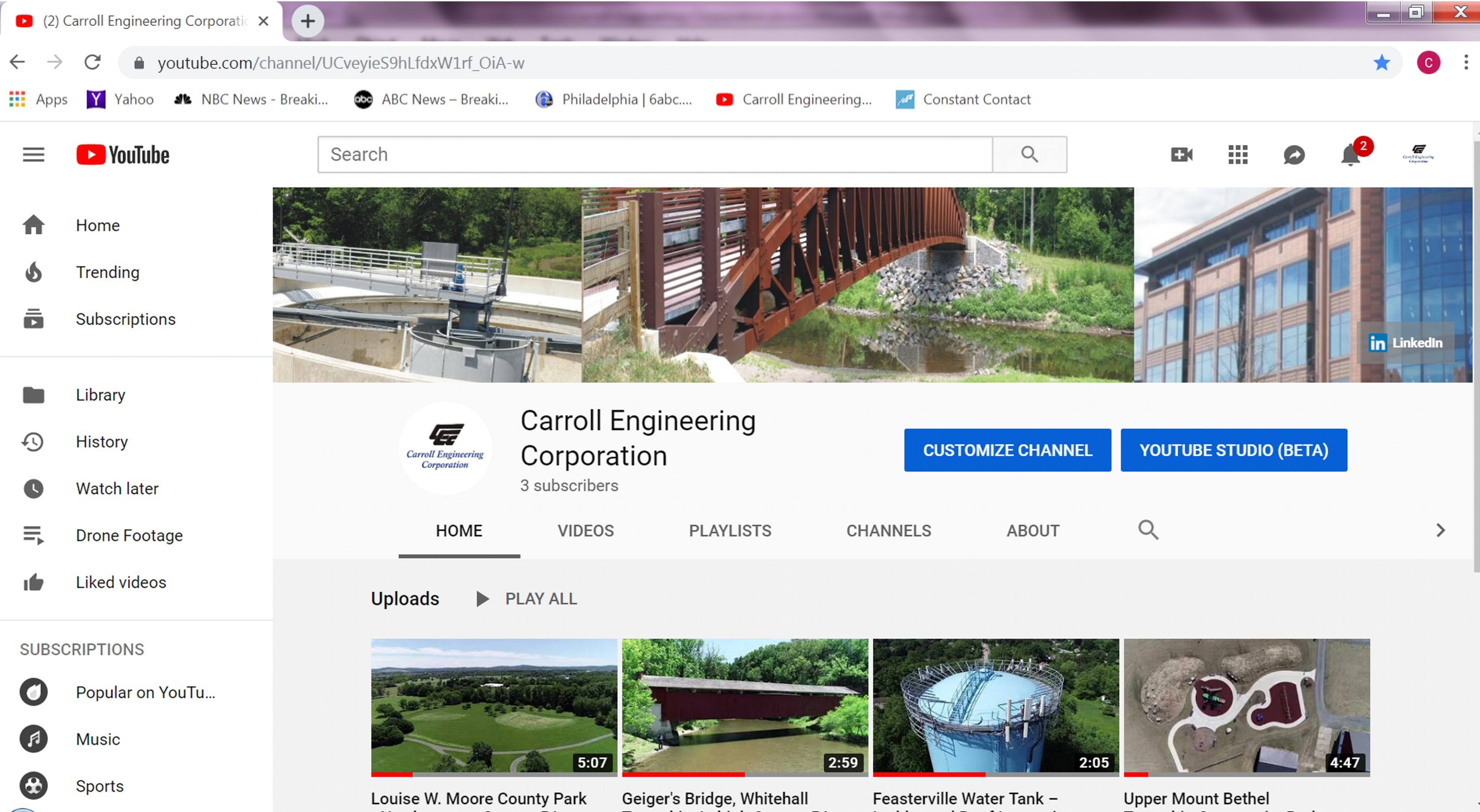Image resolution: width=1480 pixels, height=812 pixels.
Task: Switch to the VIDEOS tab
Action: [586, 530]
